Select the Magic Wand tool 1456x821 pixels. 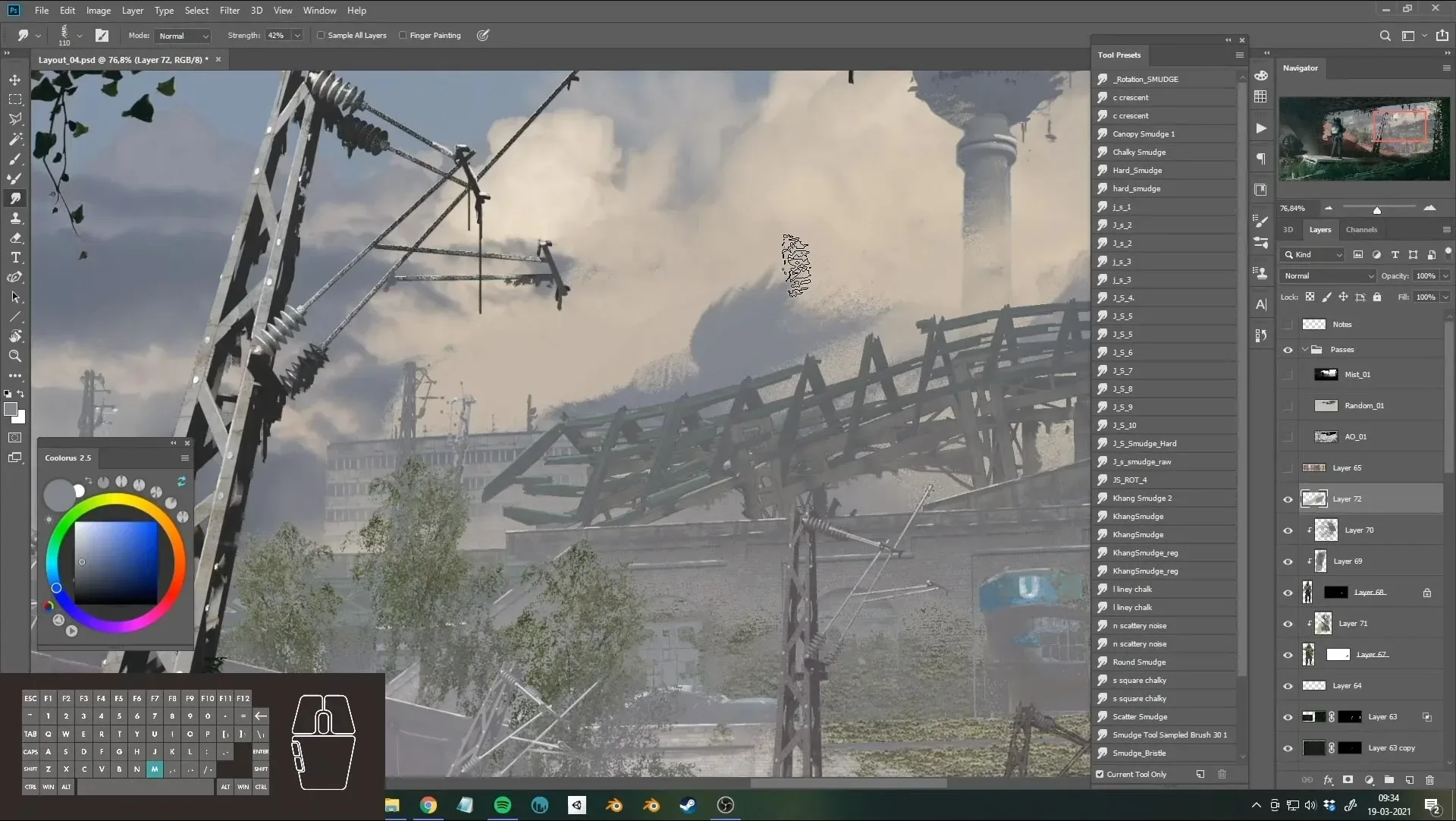tap(15, 139)
